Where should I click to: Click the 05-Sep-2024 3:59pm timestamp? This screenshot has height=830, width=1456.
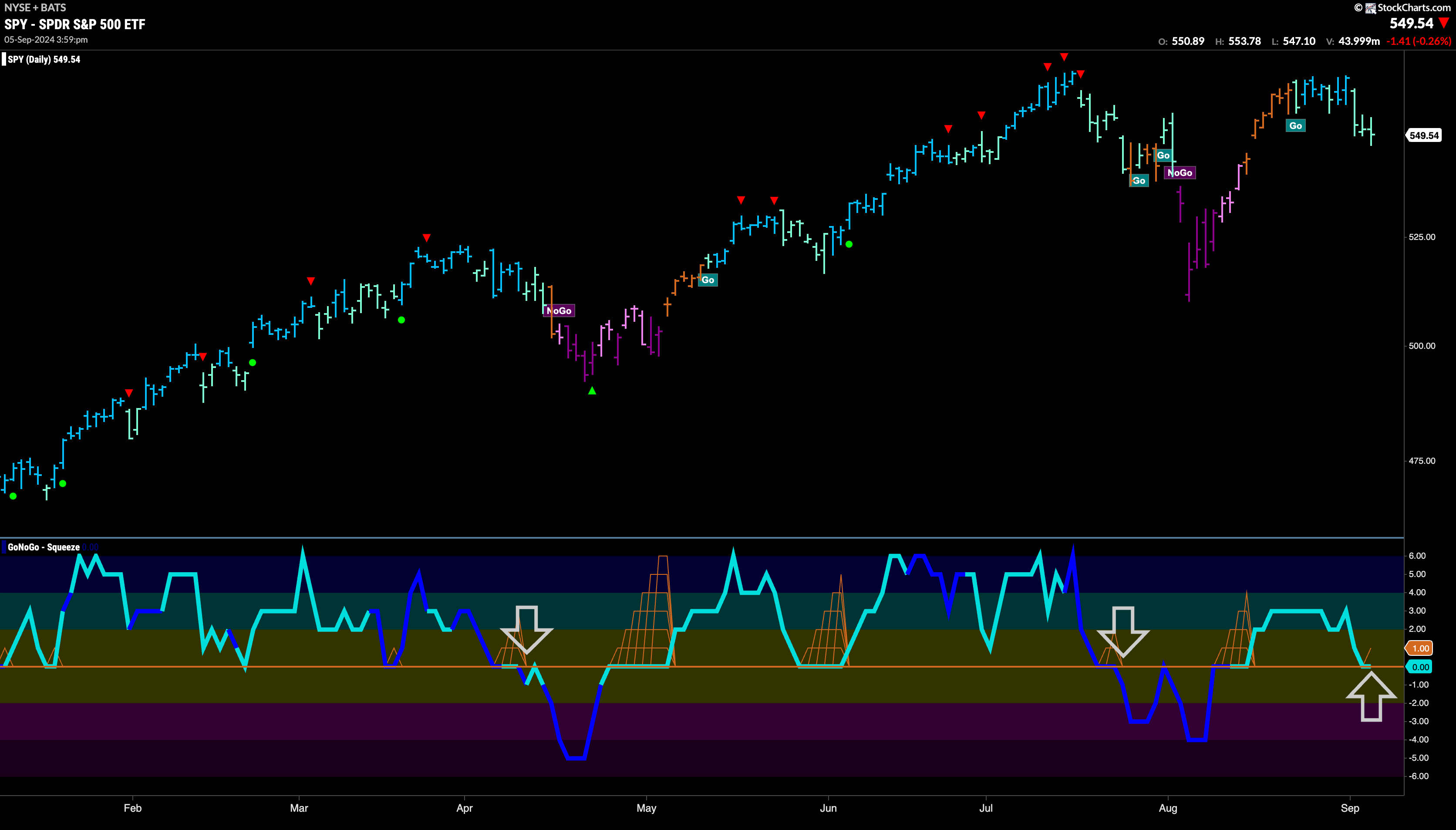point(46,39)
